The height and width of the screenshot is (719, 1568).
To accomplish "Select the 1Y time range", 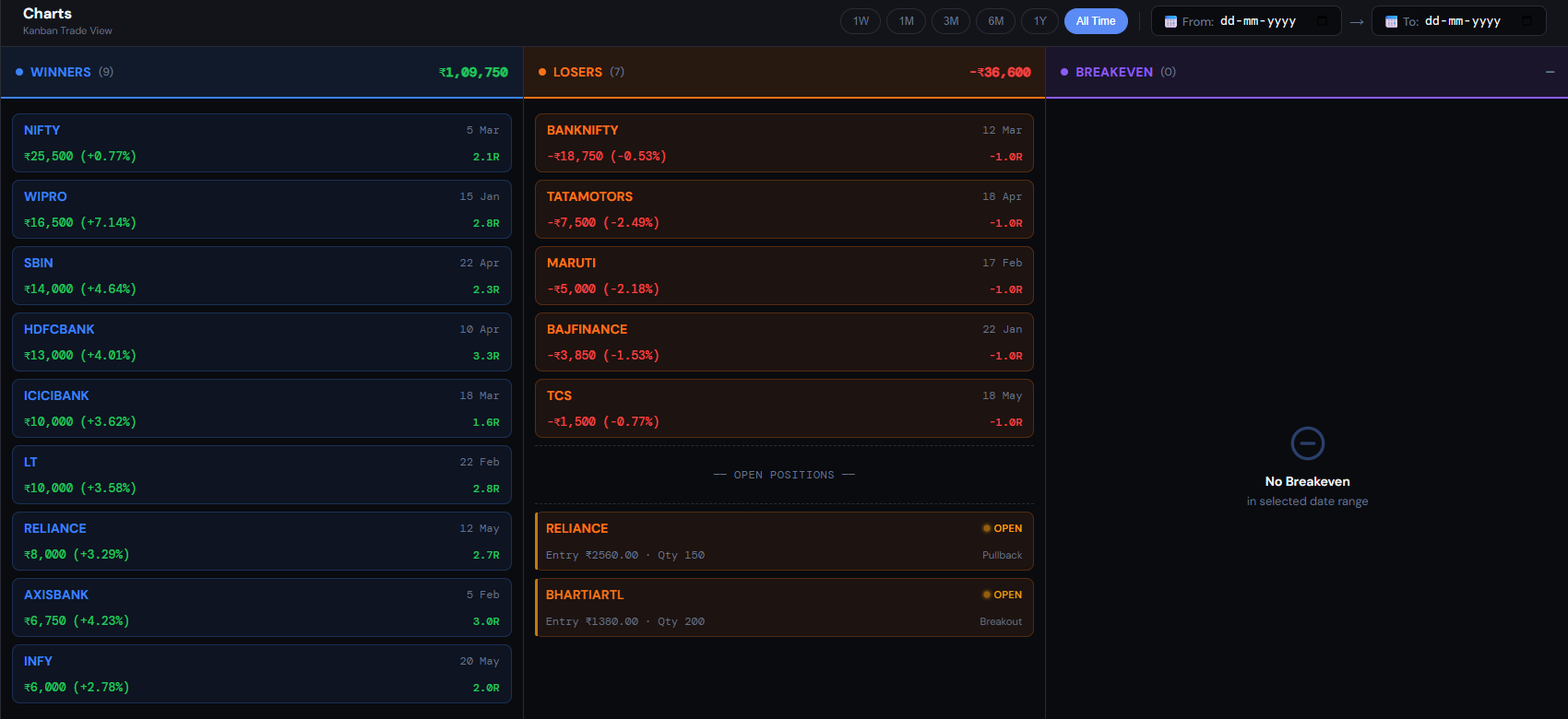I will 1040,21.
